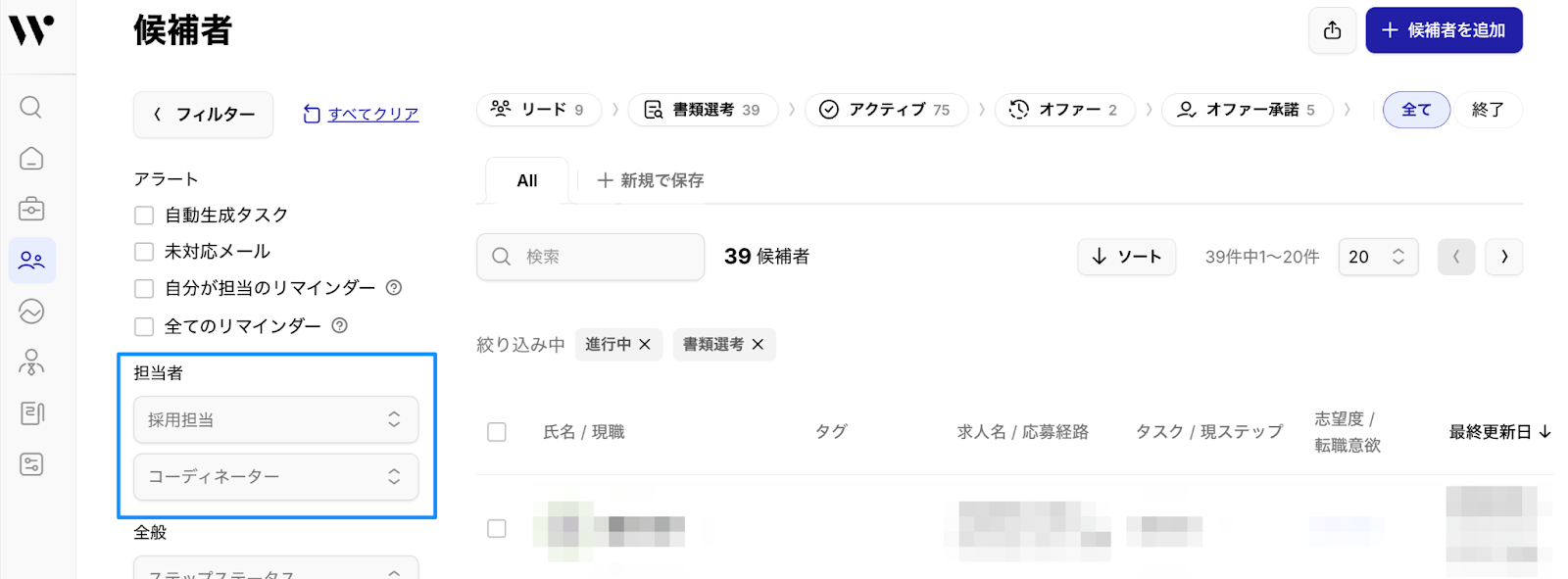Click the search icon in left sidebar

[x=31, y=107]
